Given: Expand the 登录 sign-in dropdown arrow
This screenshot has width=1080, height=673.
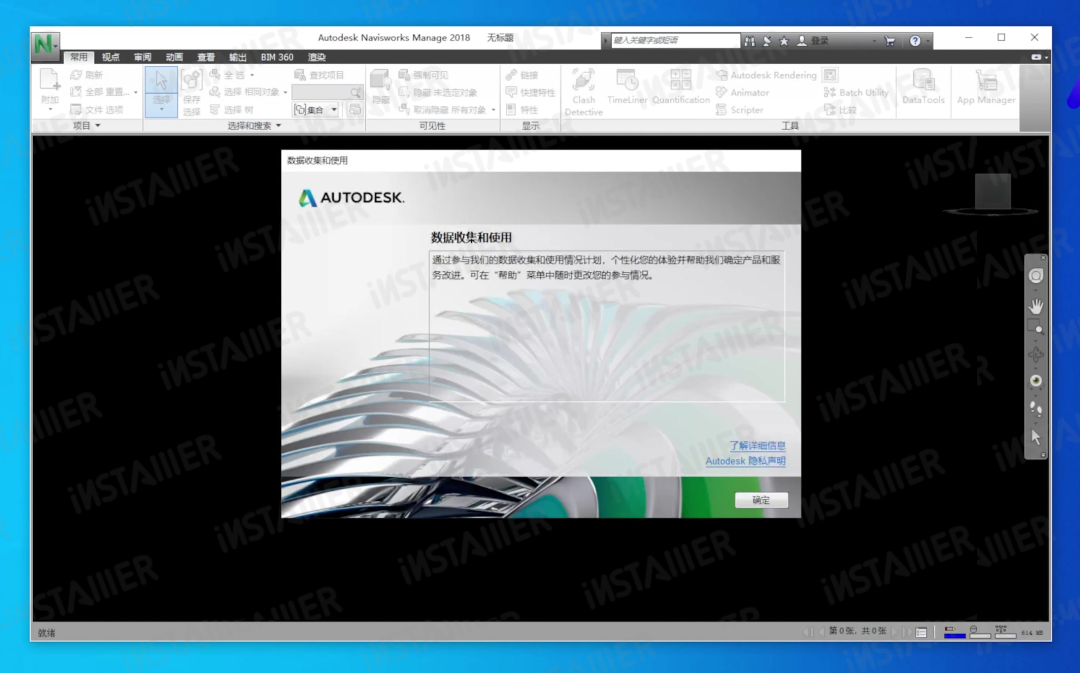Looking at the screenshot, I should [x=874, y=41].
